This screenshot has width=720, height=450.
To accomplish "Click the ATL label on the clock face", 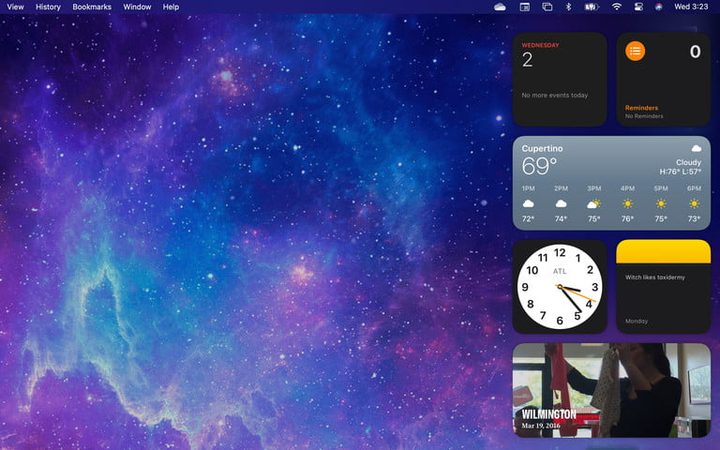I will point(560,271).
